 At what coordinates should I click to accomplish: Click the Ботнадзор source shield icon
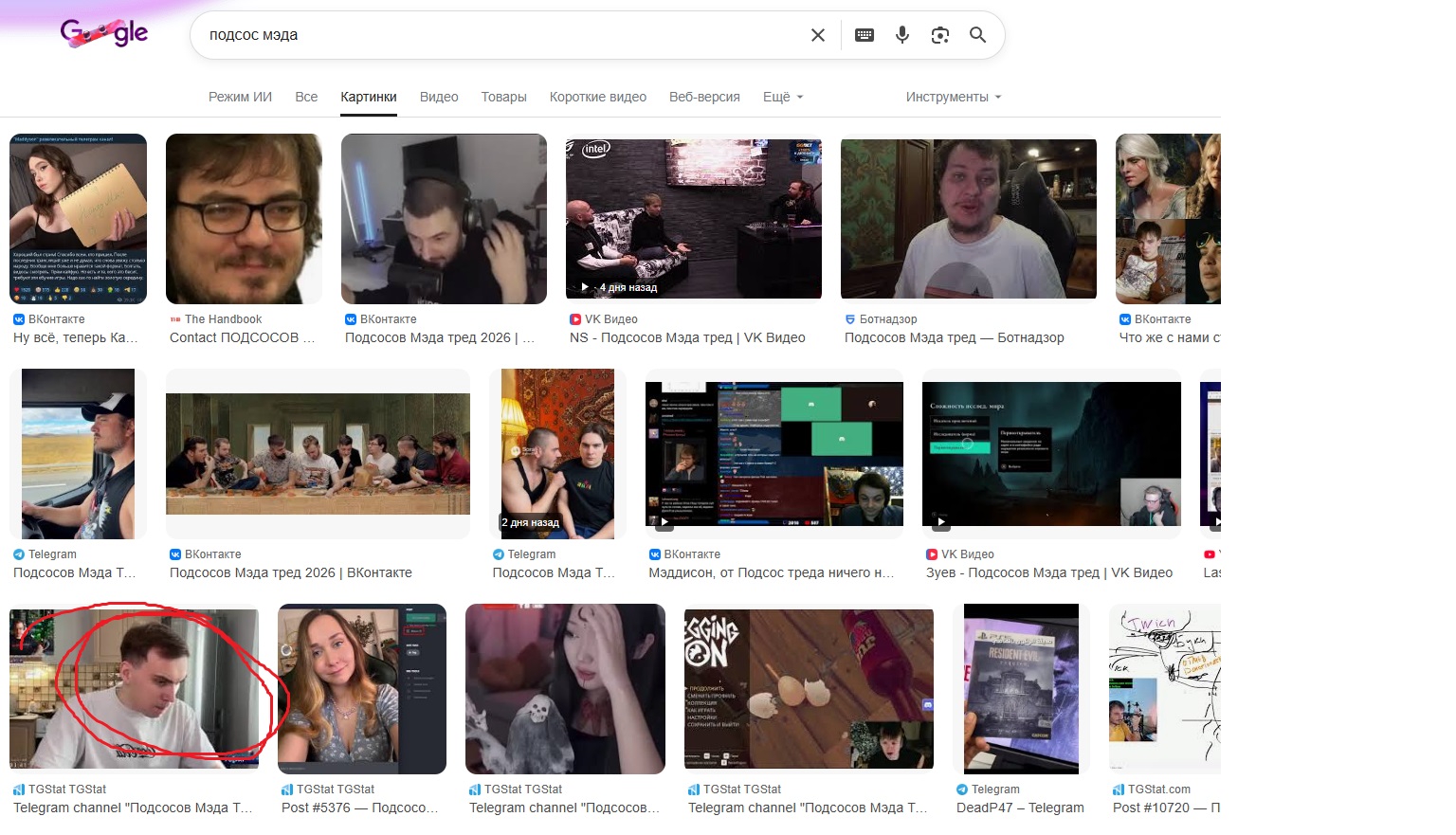pyautogui.click(x=850, y=319)
